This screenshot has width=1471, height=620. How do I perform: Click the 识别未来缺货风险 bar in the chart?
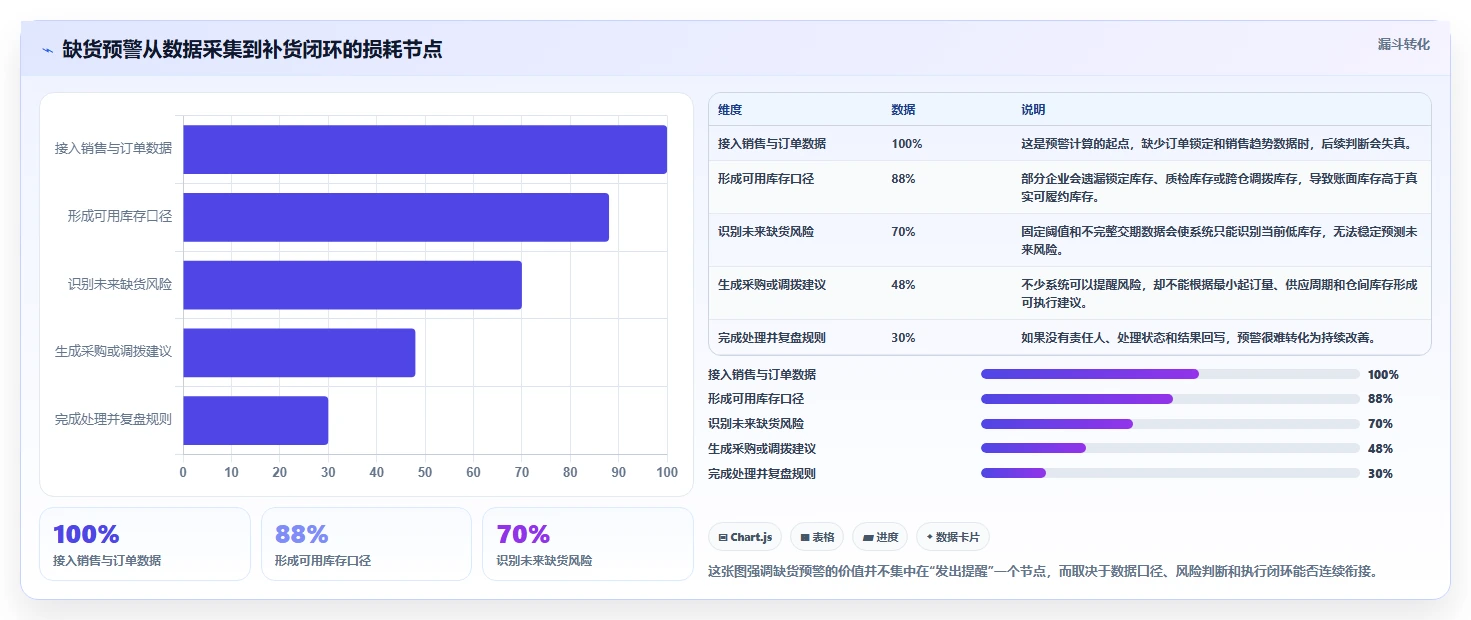(352, 285)
